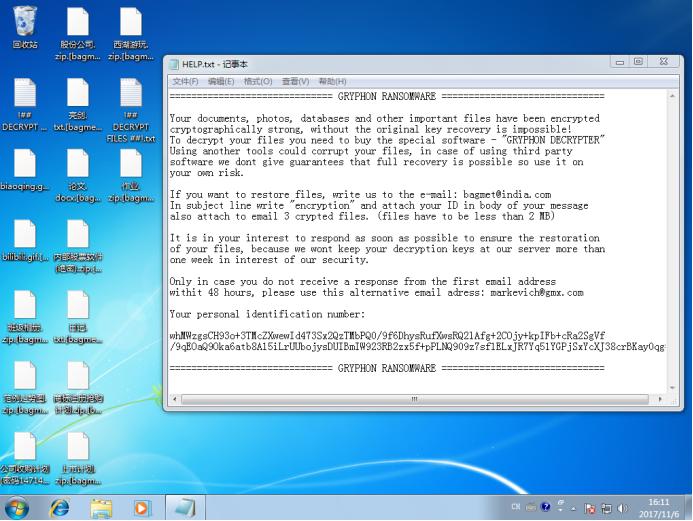Select the desktop file with 14714 in name
Screen dimensions: 693x521
[x=25, y=459]
